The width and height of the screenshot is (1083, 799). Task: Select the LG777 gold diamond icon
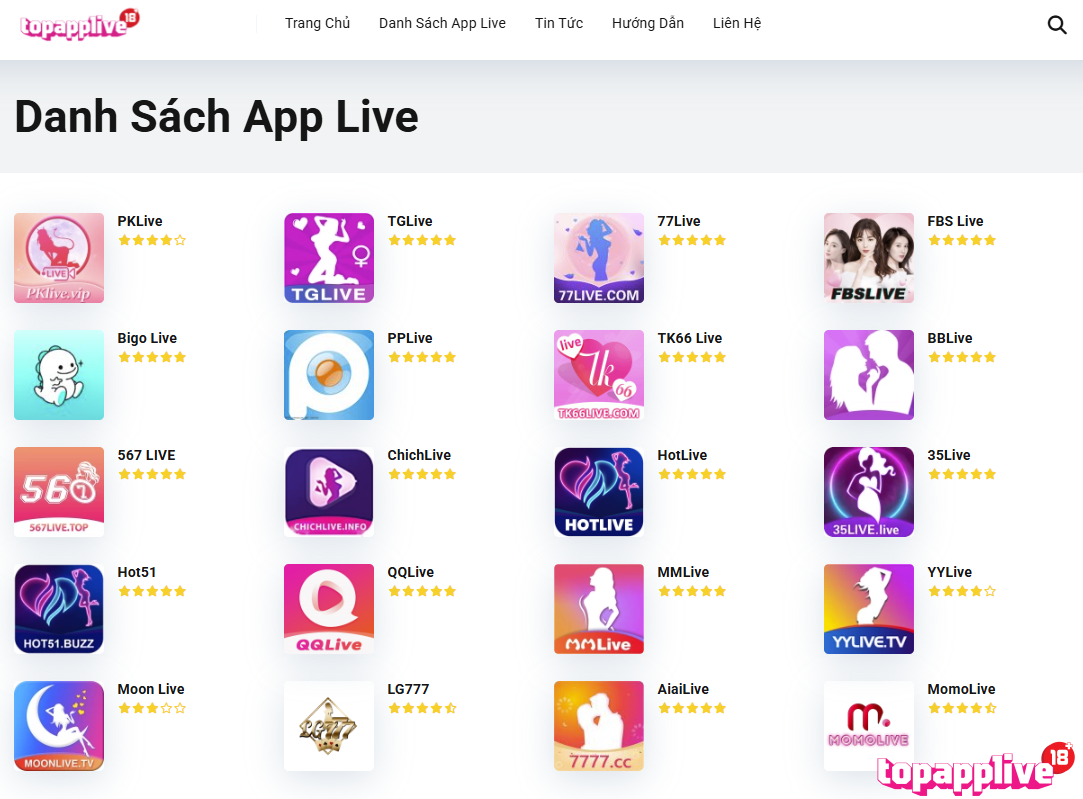click(329, 726)
